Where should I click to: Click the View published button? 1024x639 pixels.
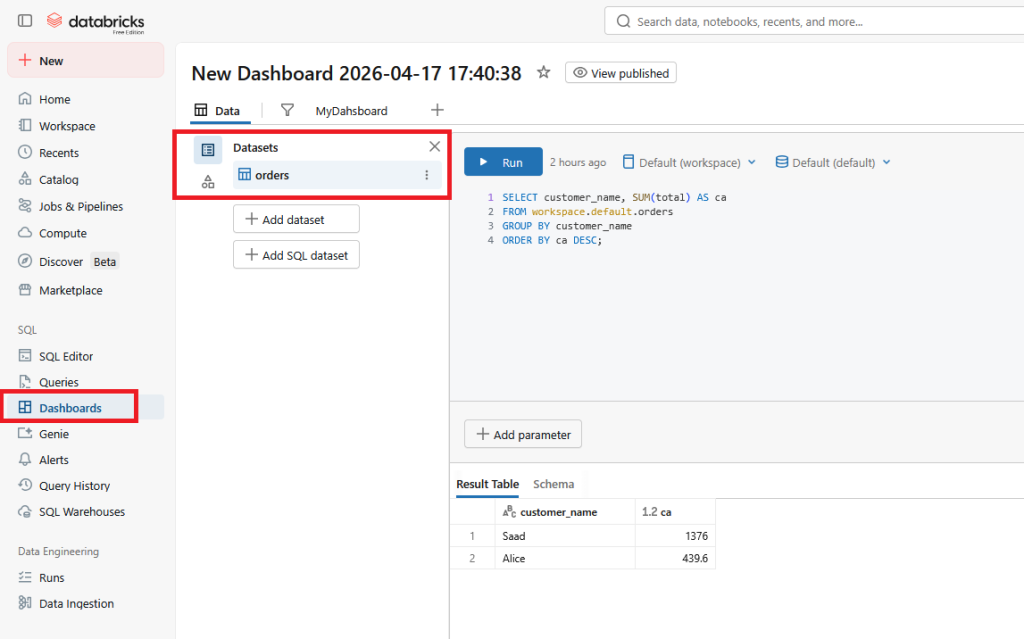click(x=621, y=73)
